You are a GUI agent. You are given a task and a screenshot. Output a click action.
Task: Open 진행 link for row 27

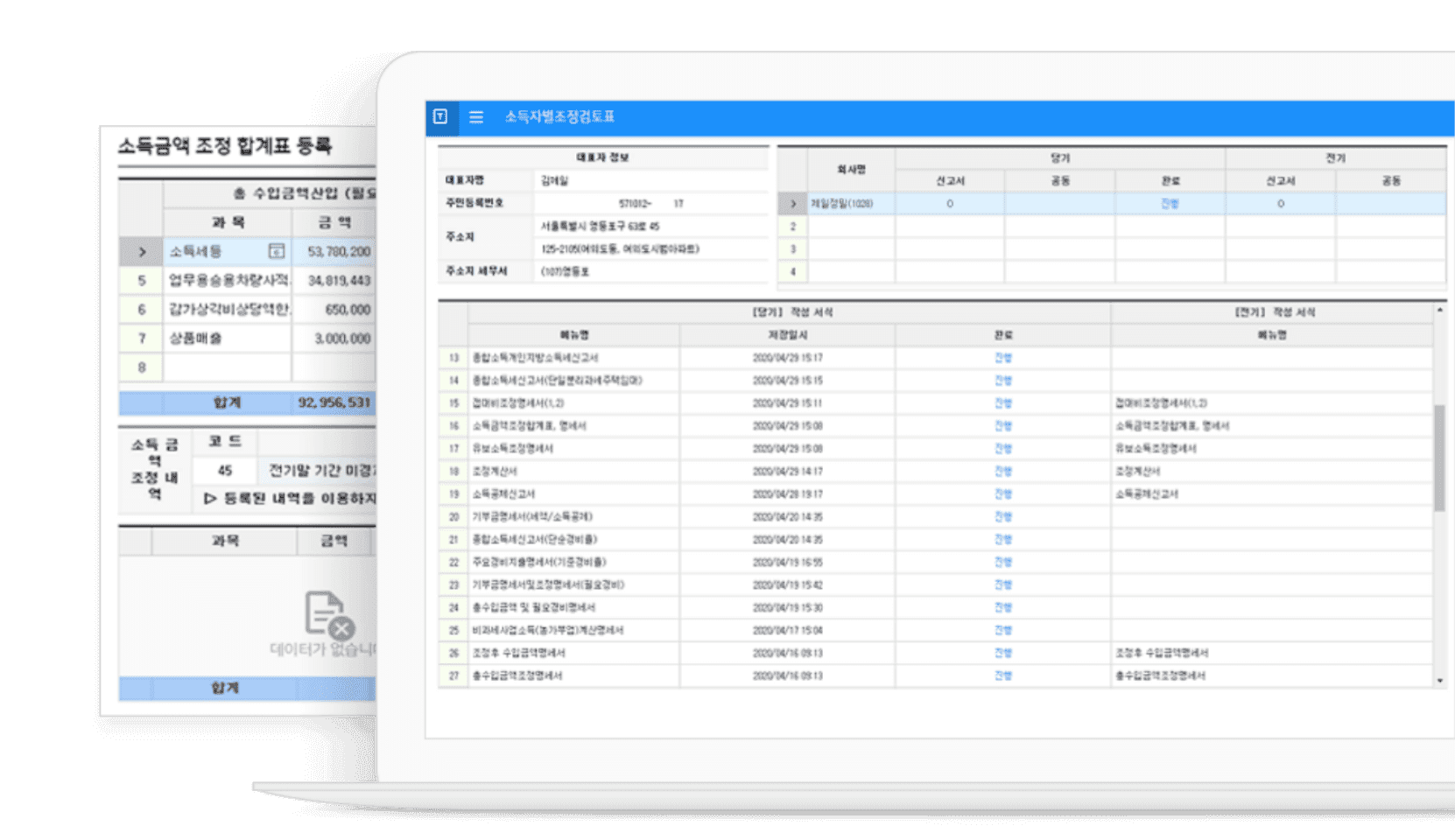coord(1002,675)
